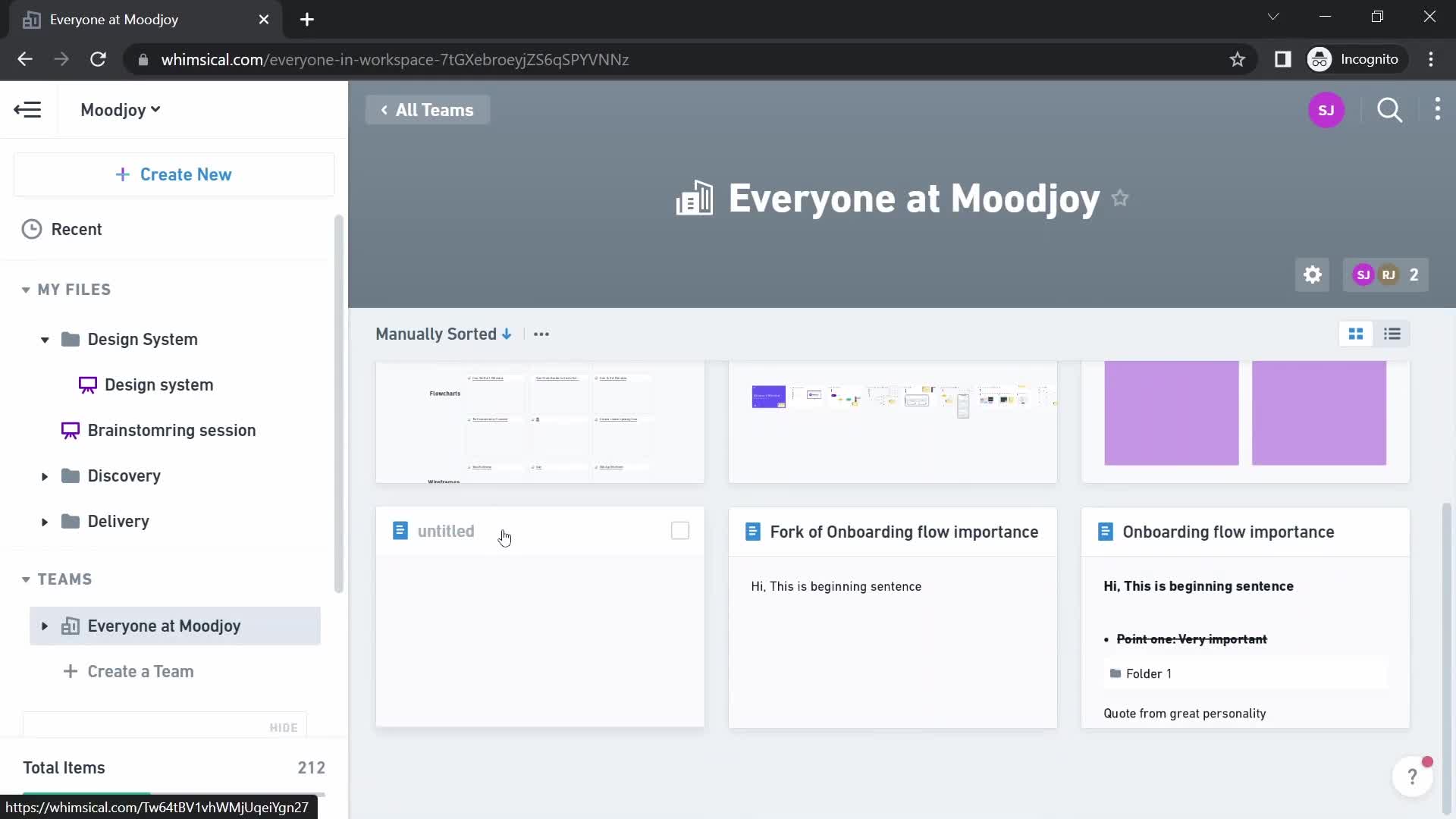Open the SJ user avatar menu
The image size is (1456, 819).
(1326, 110)
